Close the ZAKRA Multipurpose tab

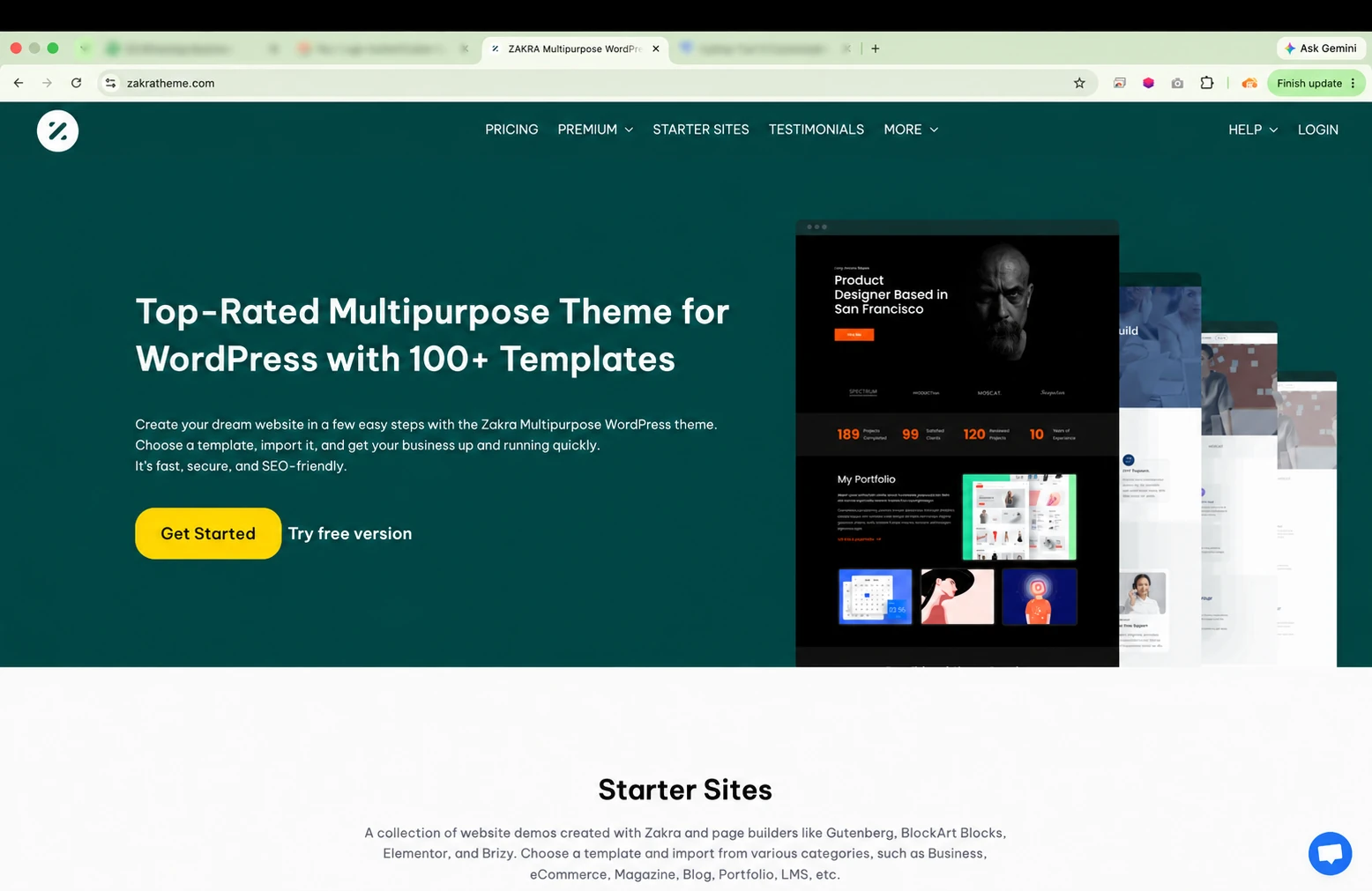(655, 48)
